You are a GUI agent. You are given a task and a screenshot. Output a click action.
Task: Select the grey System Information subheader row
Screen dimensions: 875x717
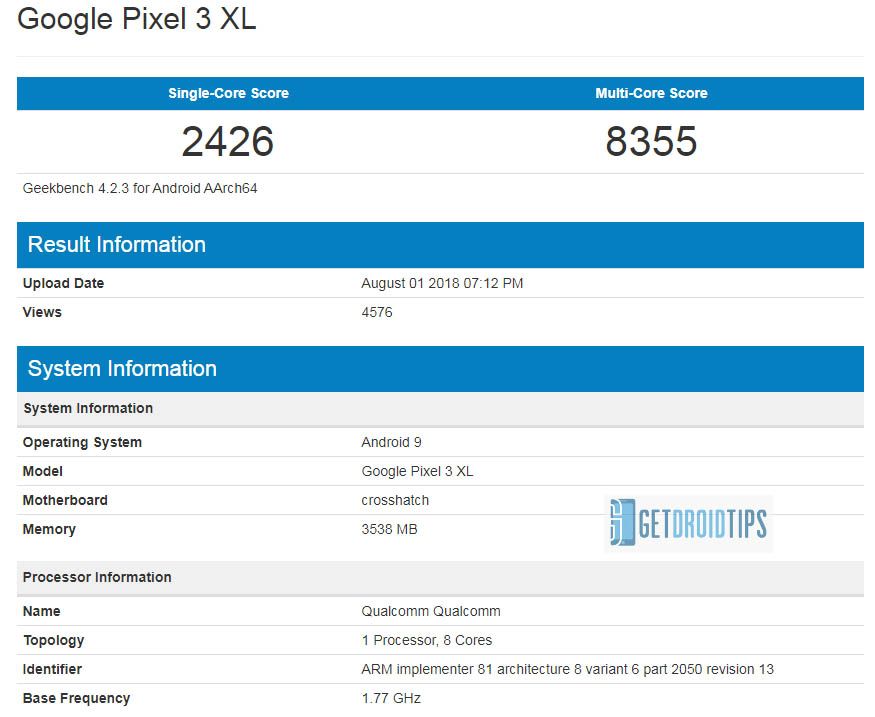[440, 409]
